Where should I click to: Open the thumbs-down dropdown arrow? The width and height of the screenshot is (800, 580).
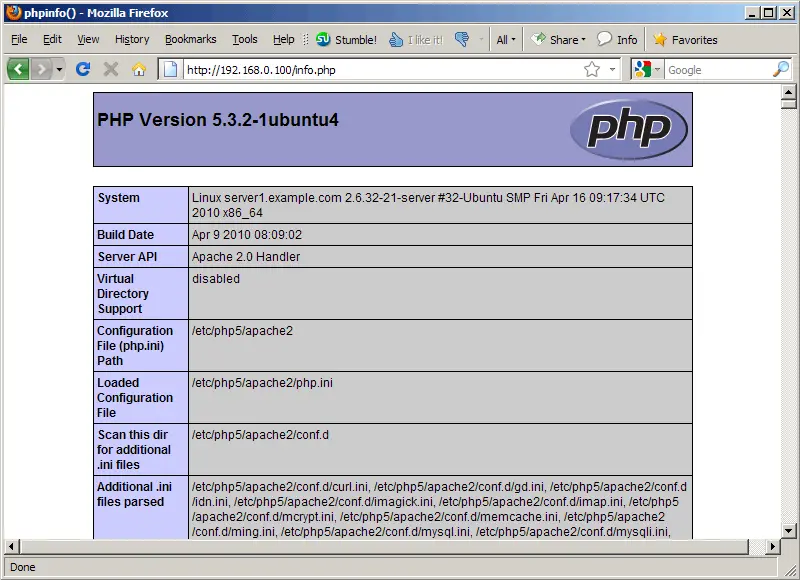tap(481, 39)
